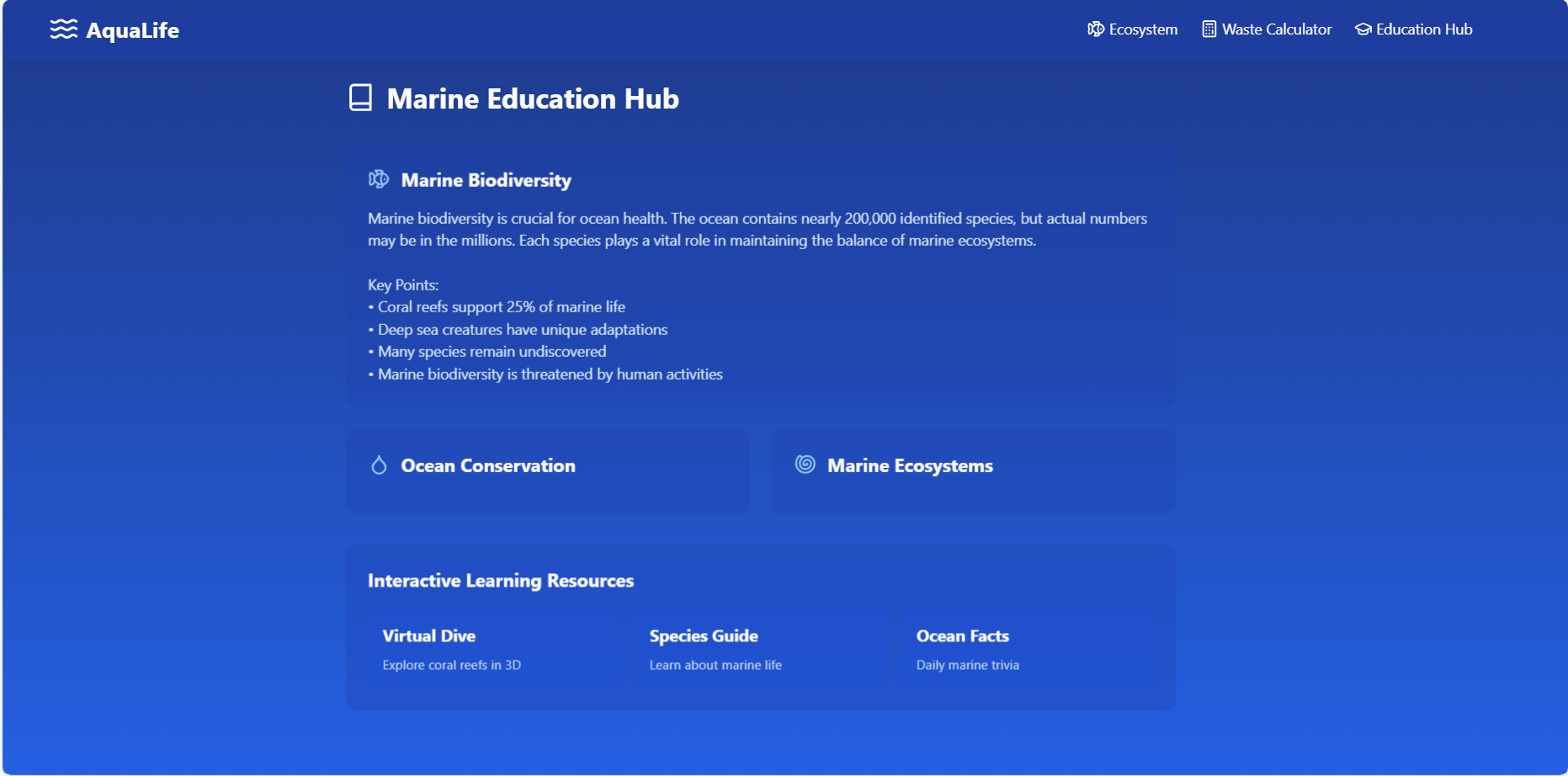
Task: Click Explore coral reefs in 3D text
Action: pos(451,664)
